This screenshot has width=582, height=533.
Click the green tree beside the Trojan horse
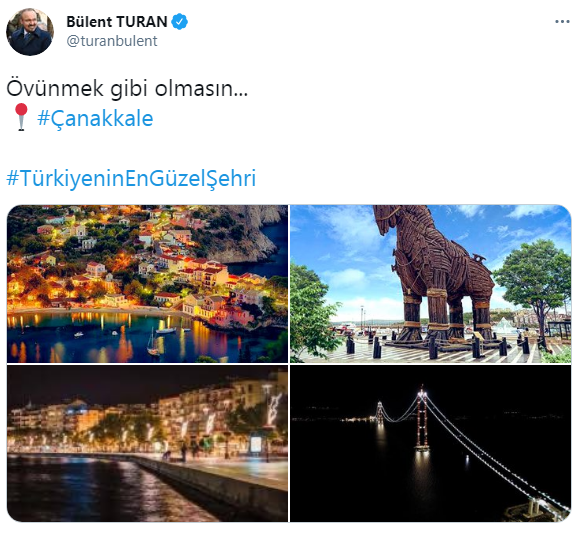(x=533, y=281)
